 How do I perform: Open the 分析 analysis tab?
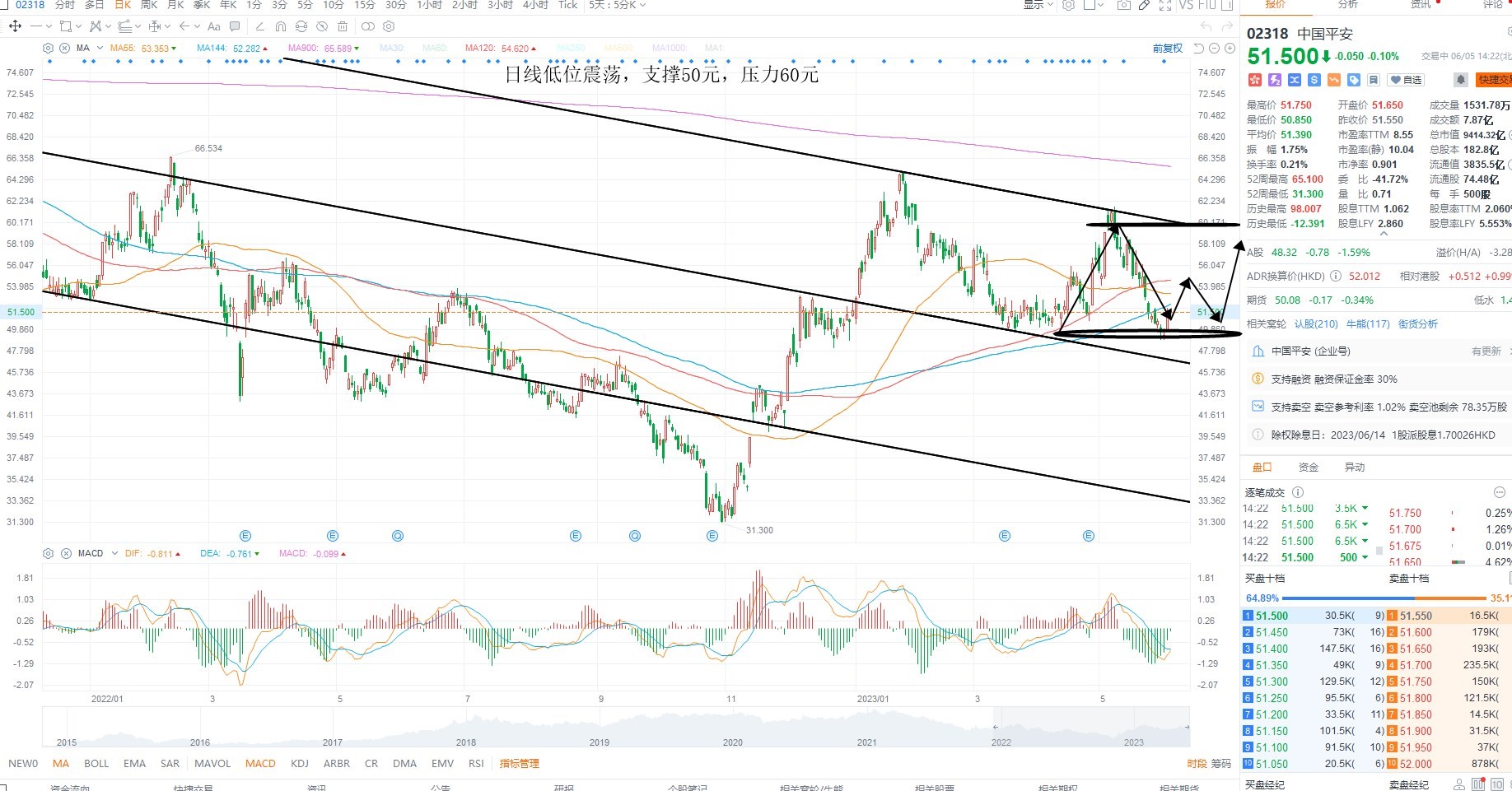click(x=1348, y=5)
